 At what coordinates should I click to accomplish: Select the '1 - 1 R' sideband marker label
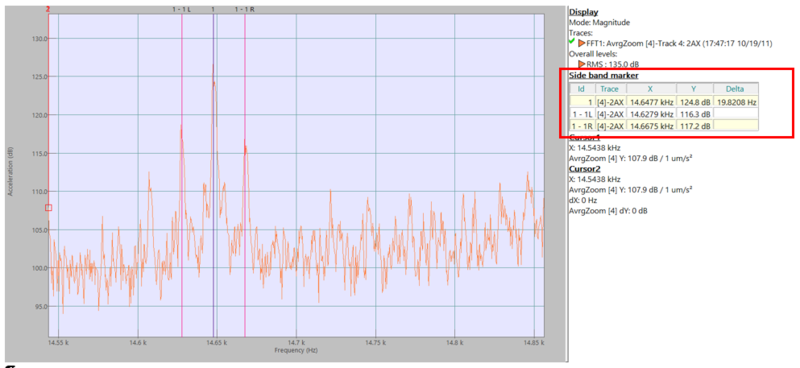pos(244,9)
